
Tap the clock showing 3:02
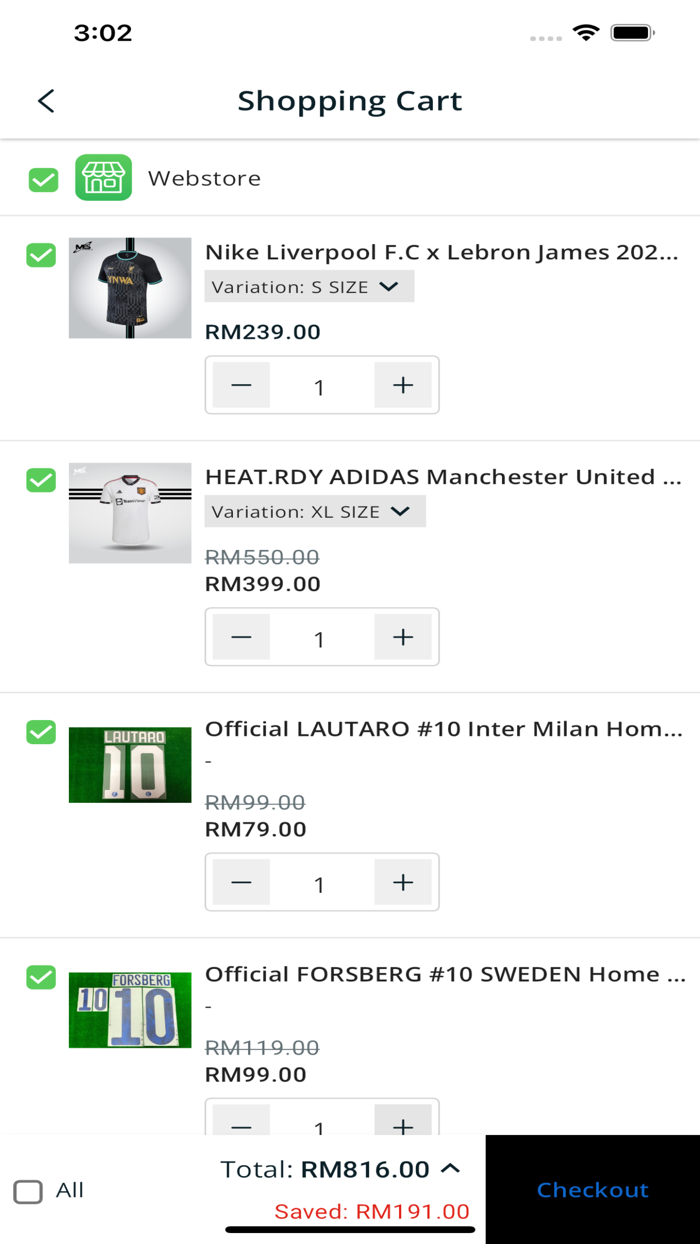point(103,33)
